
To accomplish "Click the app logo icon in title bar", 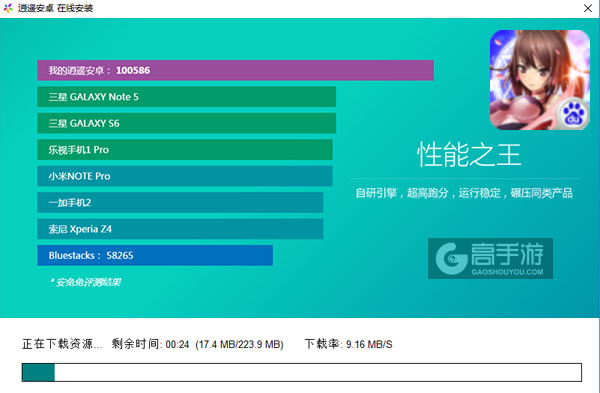I will pos(8,8).
